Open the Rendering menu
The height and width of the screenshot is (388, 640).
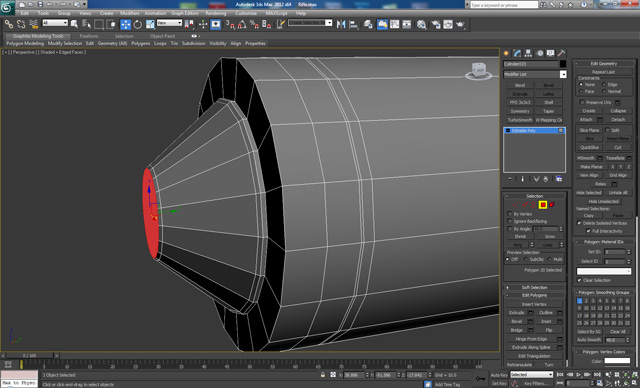216,13
